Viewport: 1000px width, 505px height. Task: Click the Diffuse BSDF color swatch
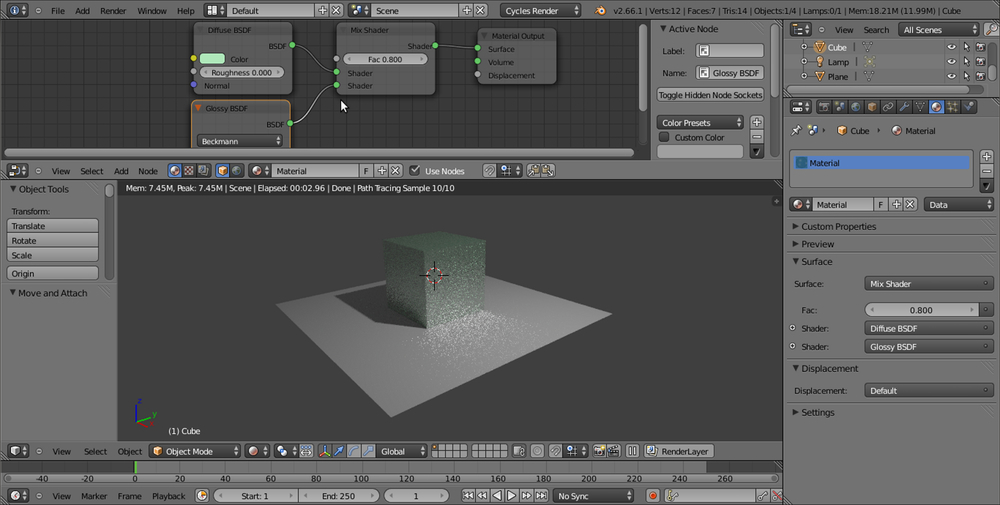[x=212, y=59]
